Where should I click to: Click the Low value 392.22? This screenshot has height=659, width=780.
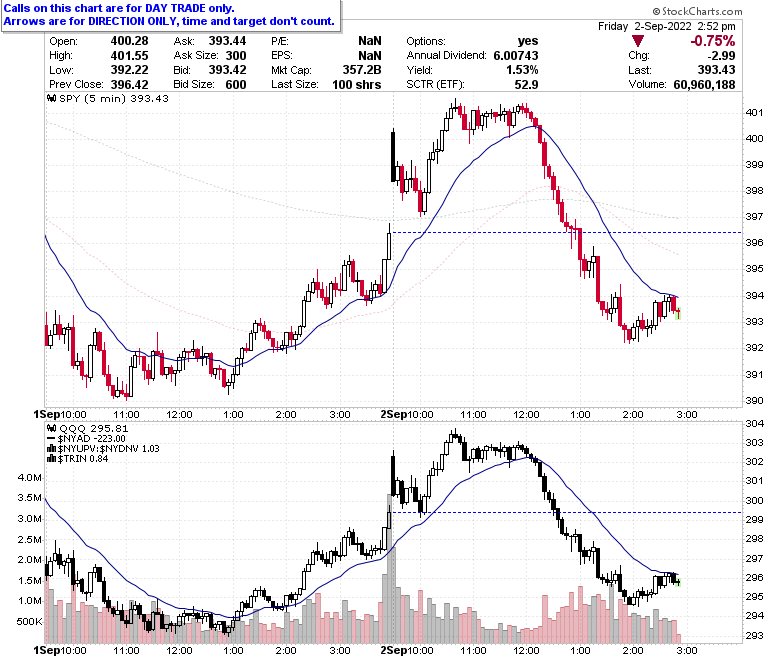click(129, 70)
